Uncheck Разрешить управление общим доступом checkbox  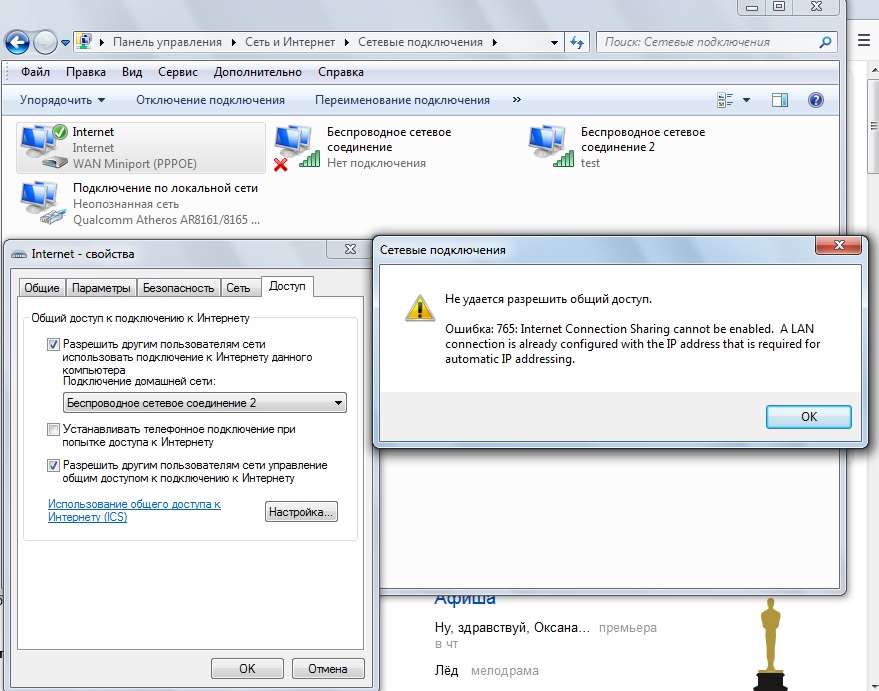(53, 465)
